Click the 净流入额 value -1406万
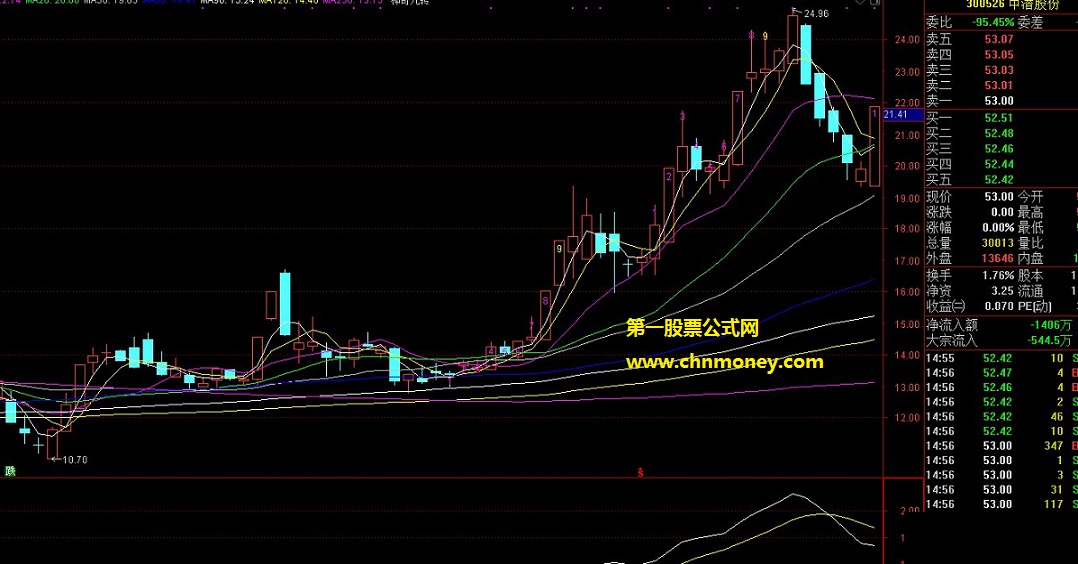Screen dimensions: 1078x564 coord(1050,325)
